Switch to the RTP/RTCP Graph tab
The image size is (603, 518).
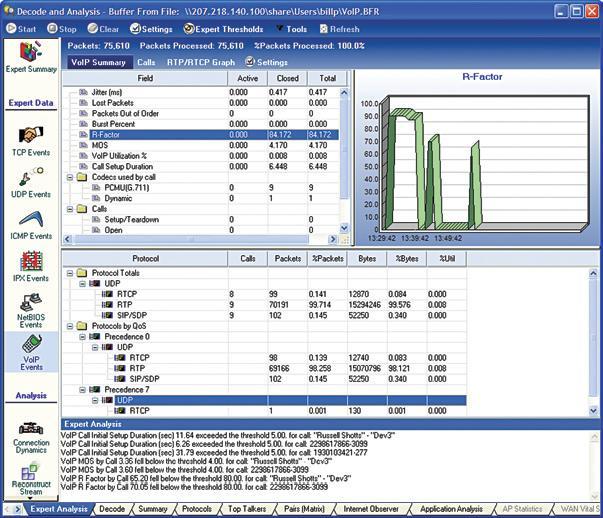coord(201,62)
